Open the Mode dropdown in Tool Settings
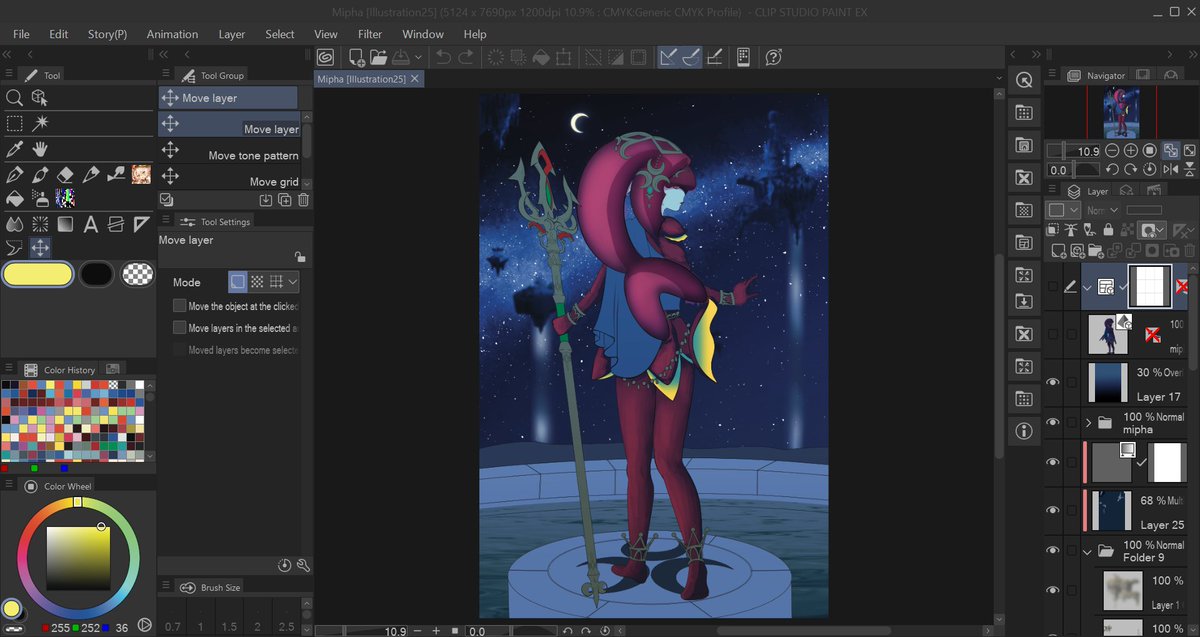 (x=293, y=282)
